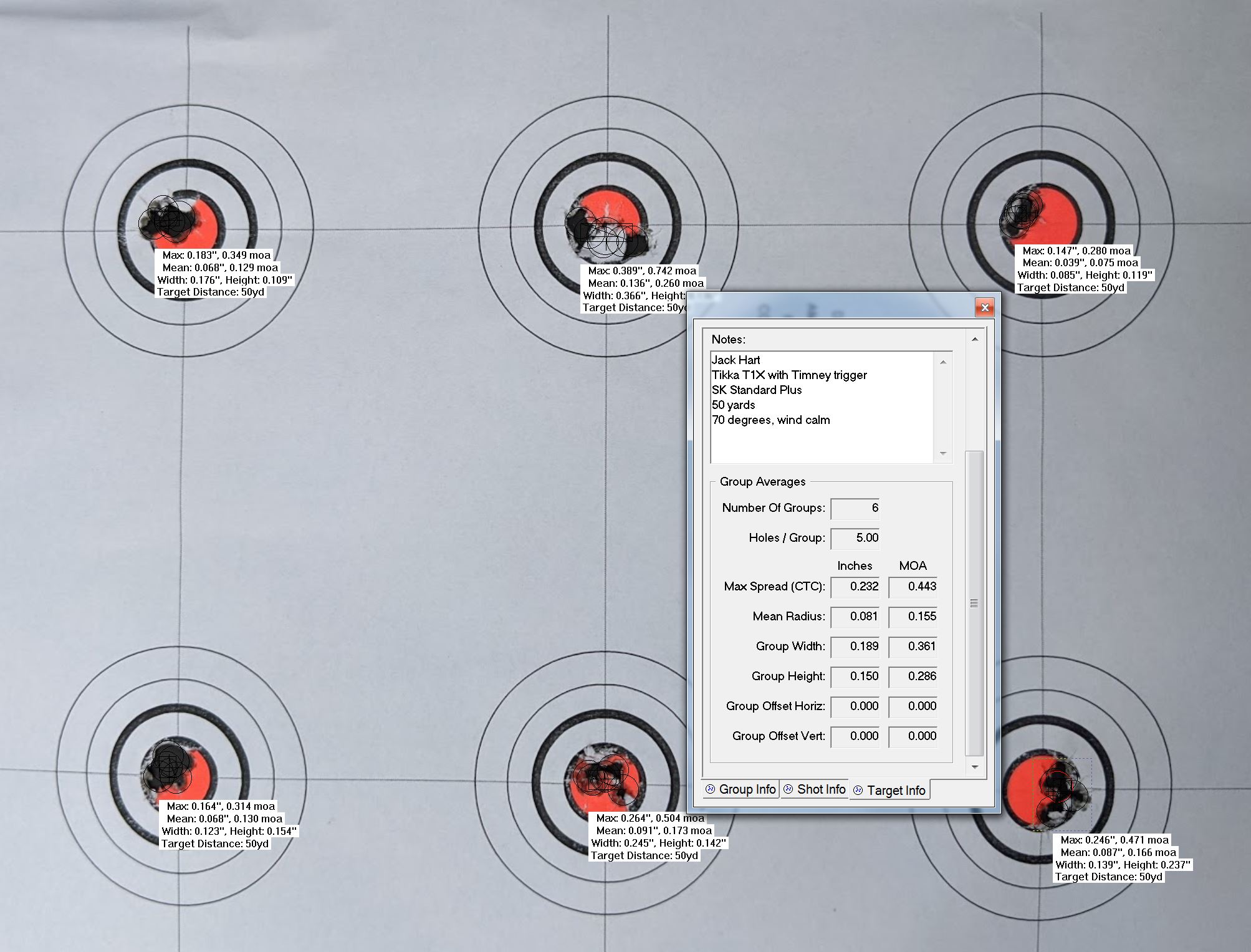Image resolution: width=1251 pixels, height=952 pixels.
Task: Close the target info panel
Action: [985, 307]
